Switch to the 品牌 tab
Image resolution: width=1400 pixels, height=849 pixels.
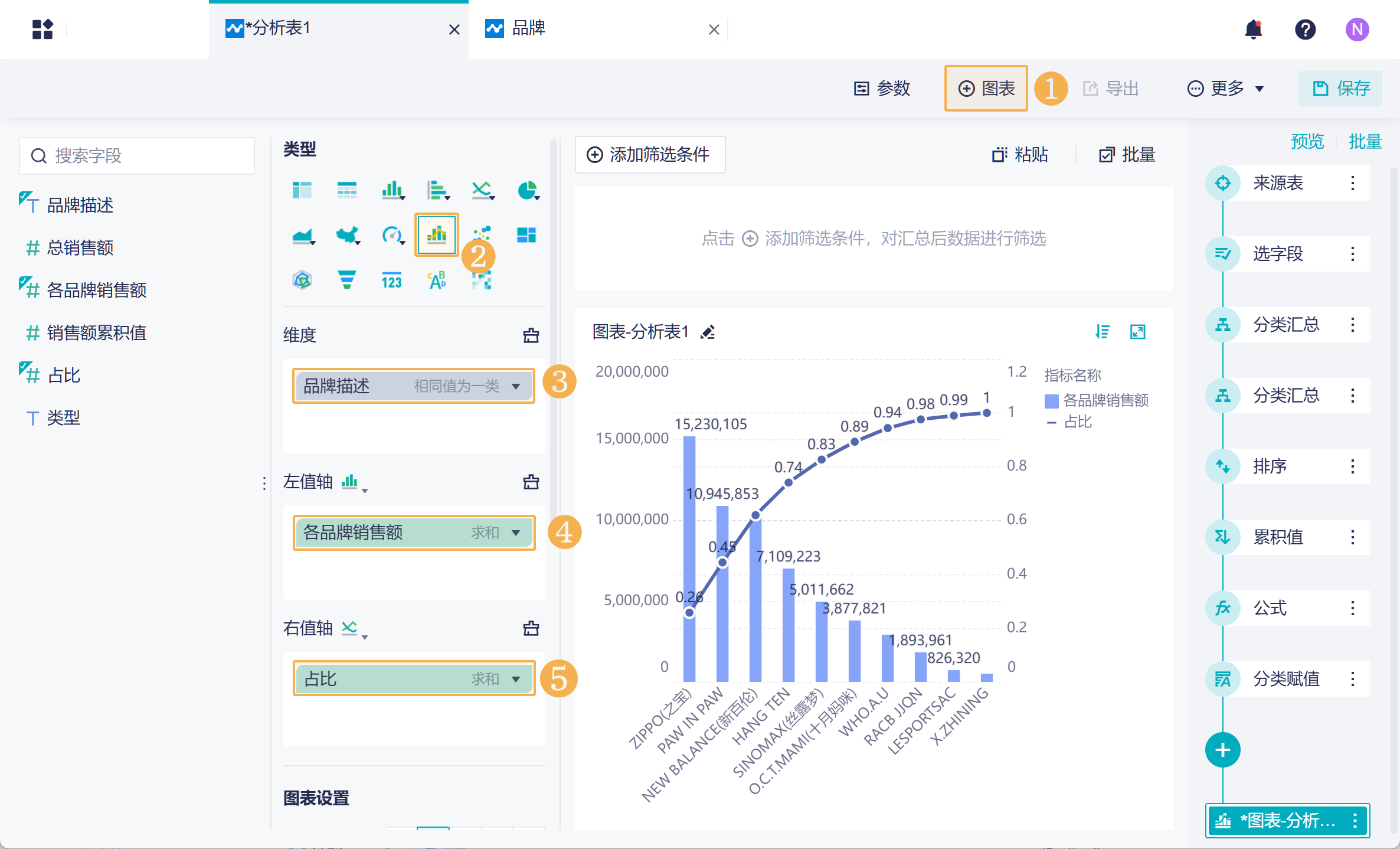528,28
